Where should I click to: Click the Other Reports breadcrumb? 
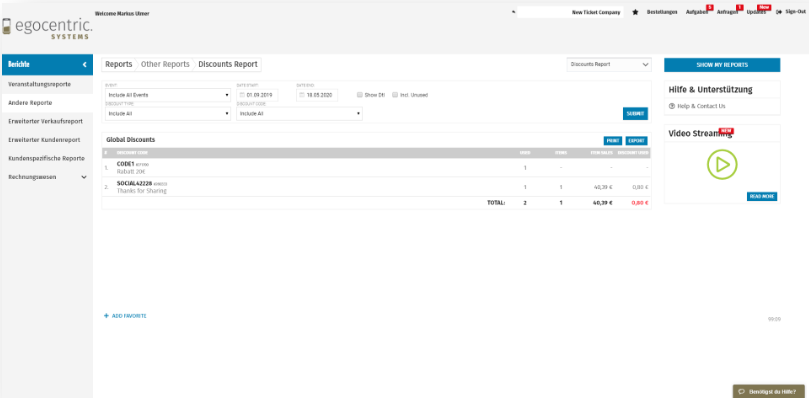click(x=165, y=65)
